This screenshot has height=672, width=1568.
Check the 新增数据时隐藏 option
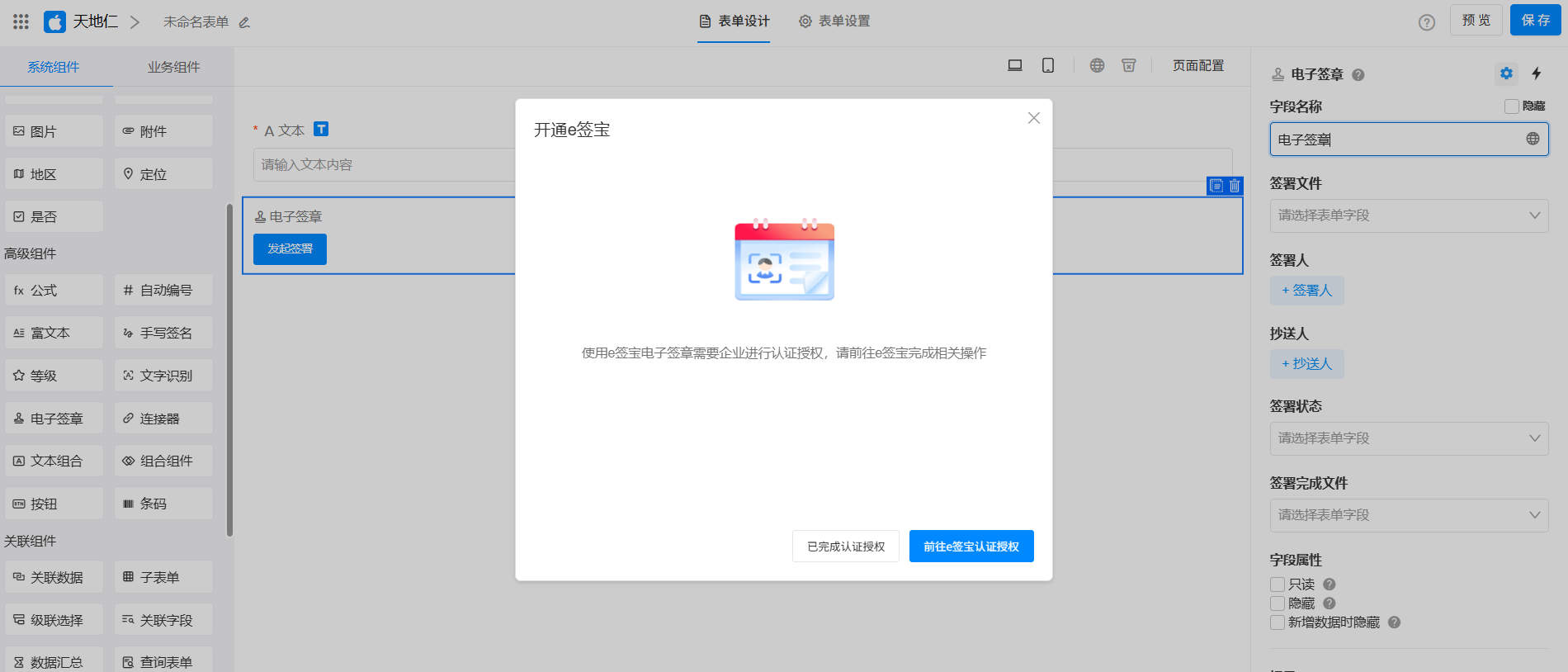[1278, 622]
